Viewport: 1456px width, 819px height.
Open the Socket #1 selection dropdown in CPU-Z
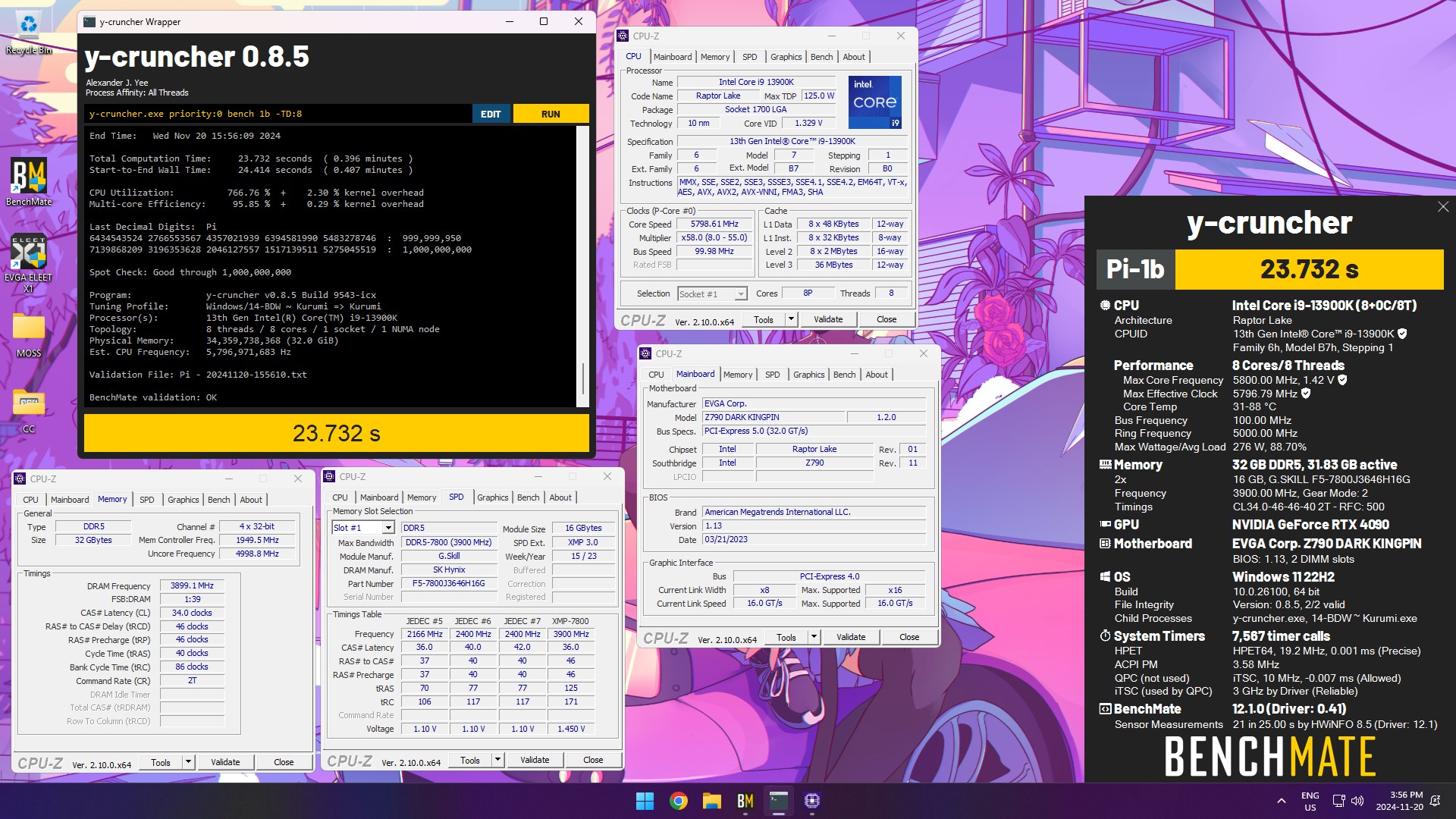[712, 293]
